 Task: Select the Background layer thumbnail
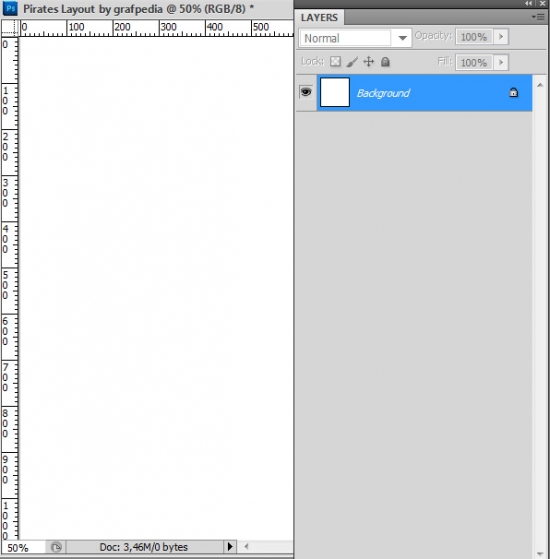(335, 92)
